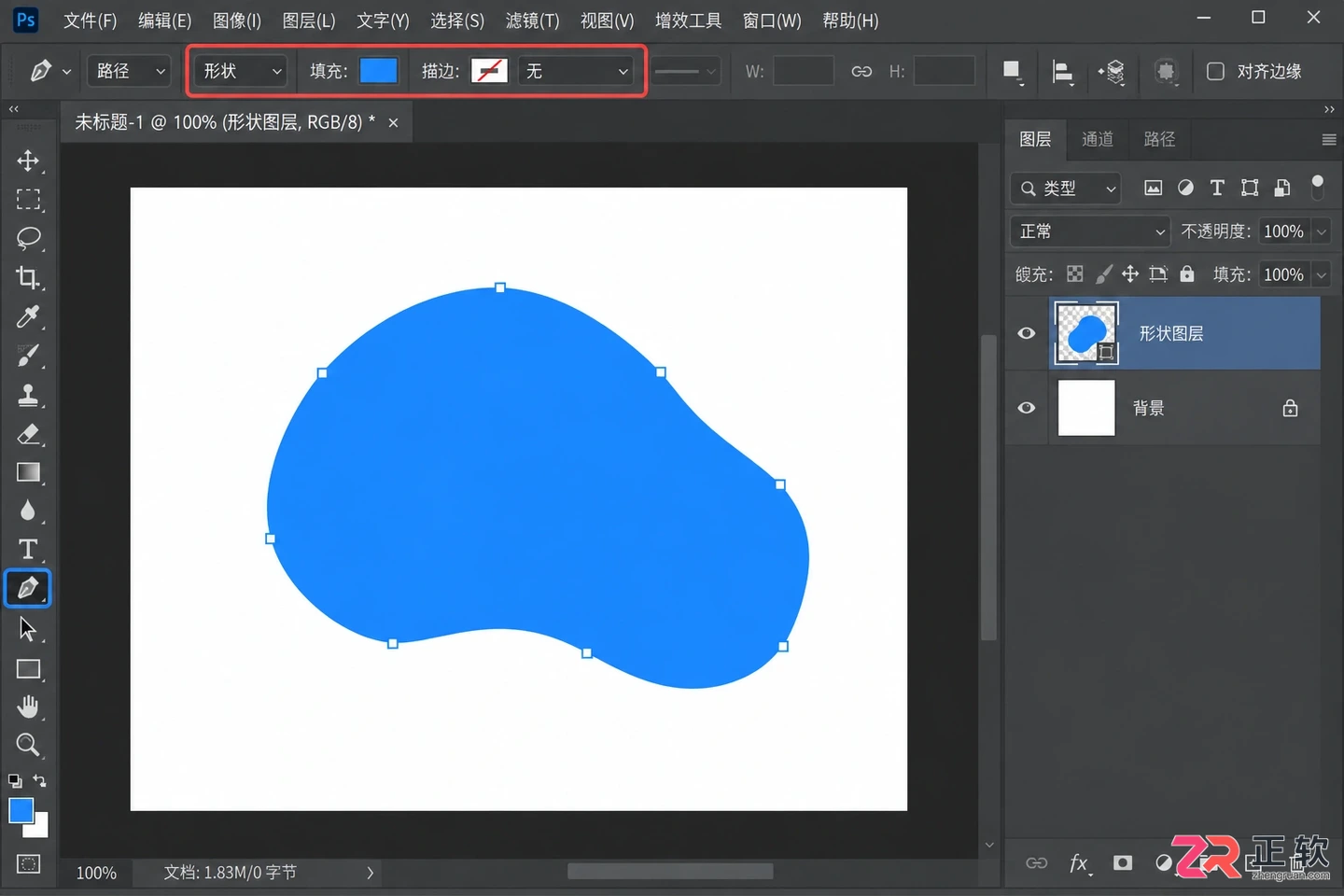
Task: Toggle lock transparent pixels
Action: (1075, 273)
